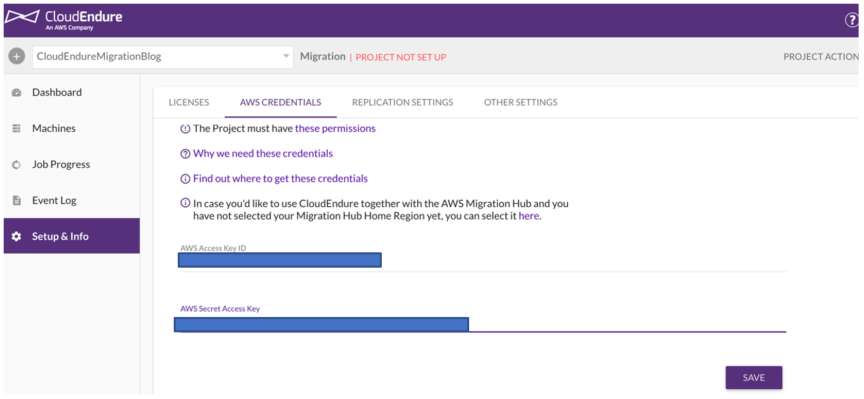864x399 pixels.
Task: Click the alert icon beside permissions note
Action: point(185,128)
